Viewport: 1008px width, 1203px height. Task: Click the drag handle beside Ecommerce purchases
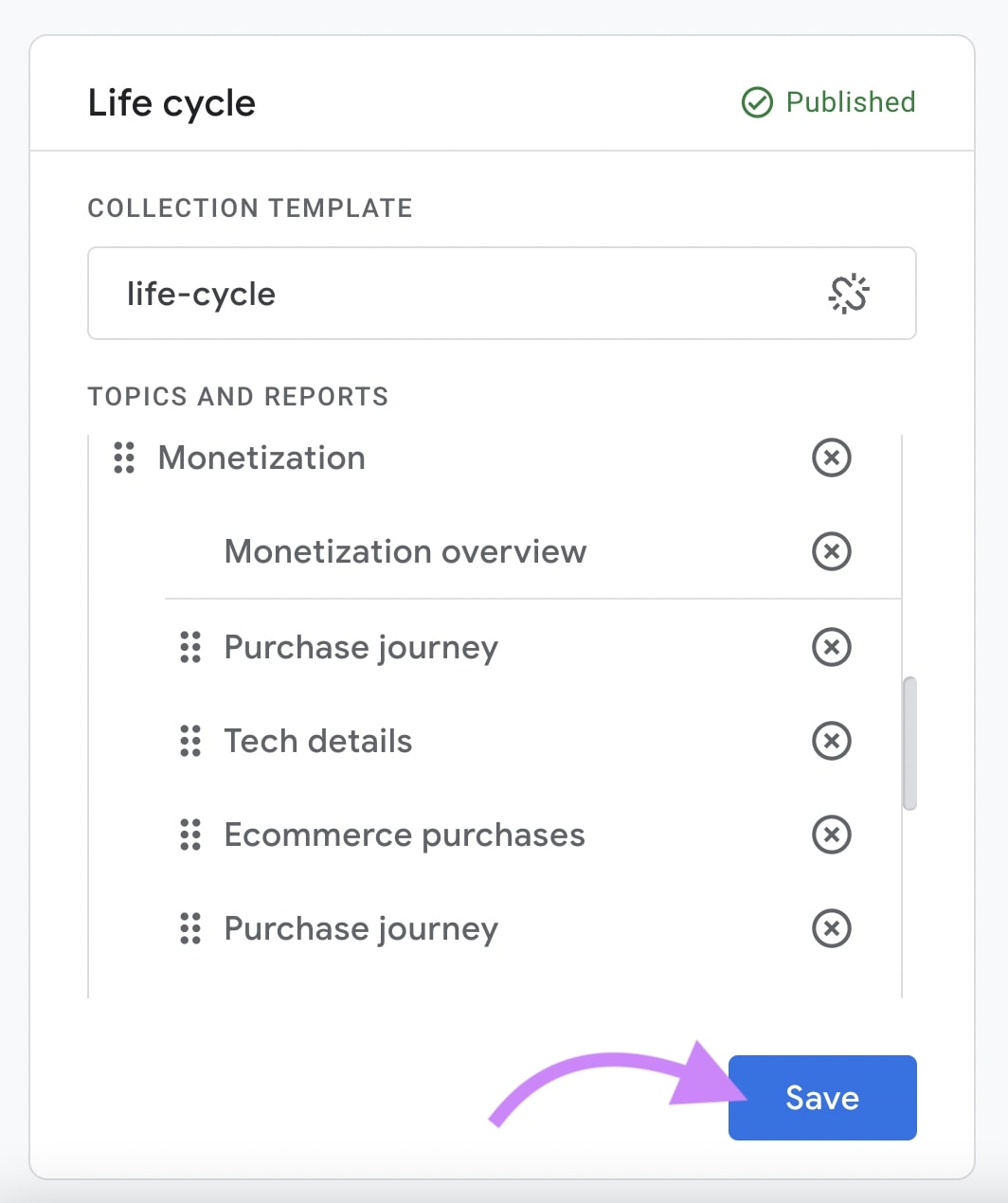[189, 835]
